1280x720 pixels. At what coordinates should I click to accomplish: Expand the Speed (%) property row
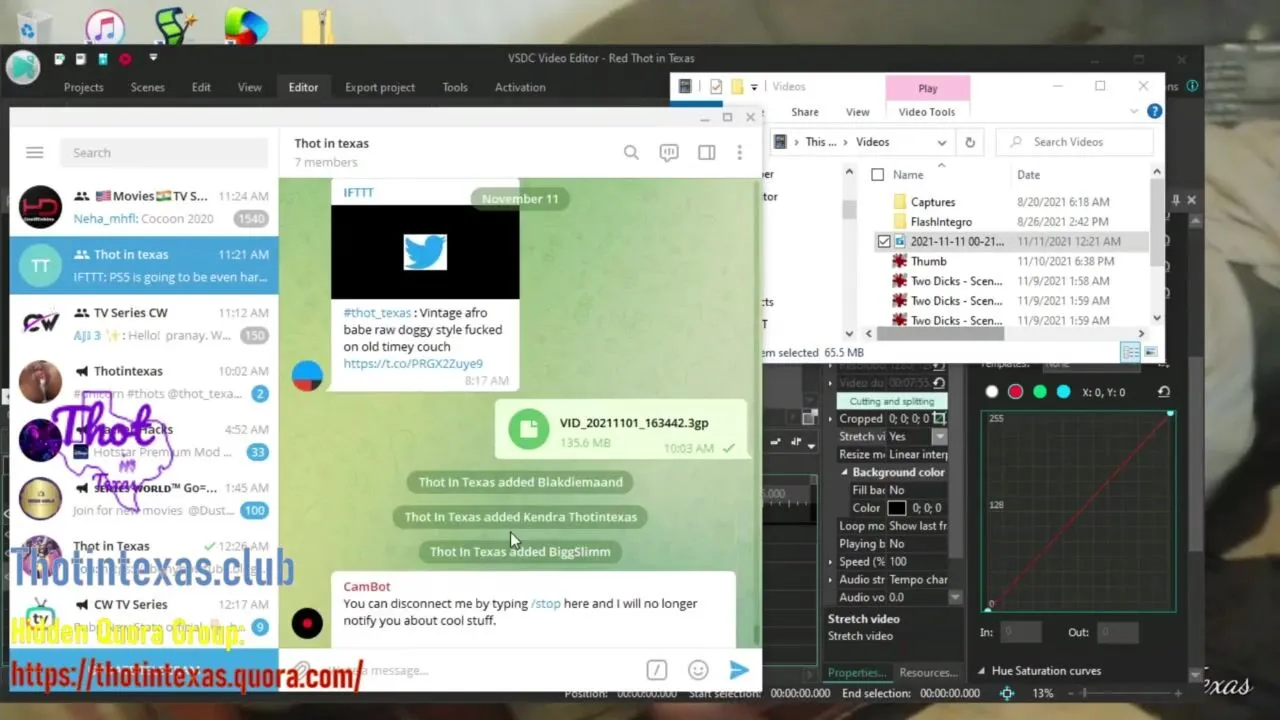coord(831,562)
